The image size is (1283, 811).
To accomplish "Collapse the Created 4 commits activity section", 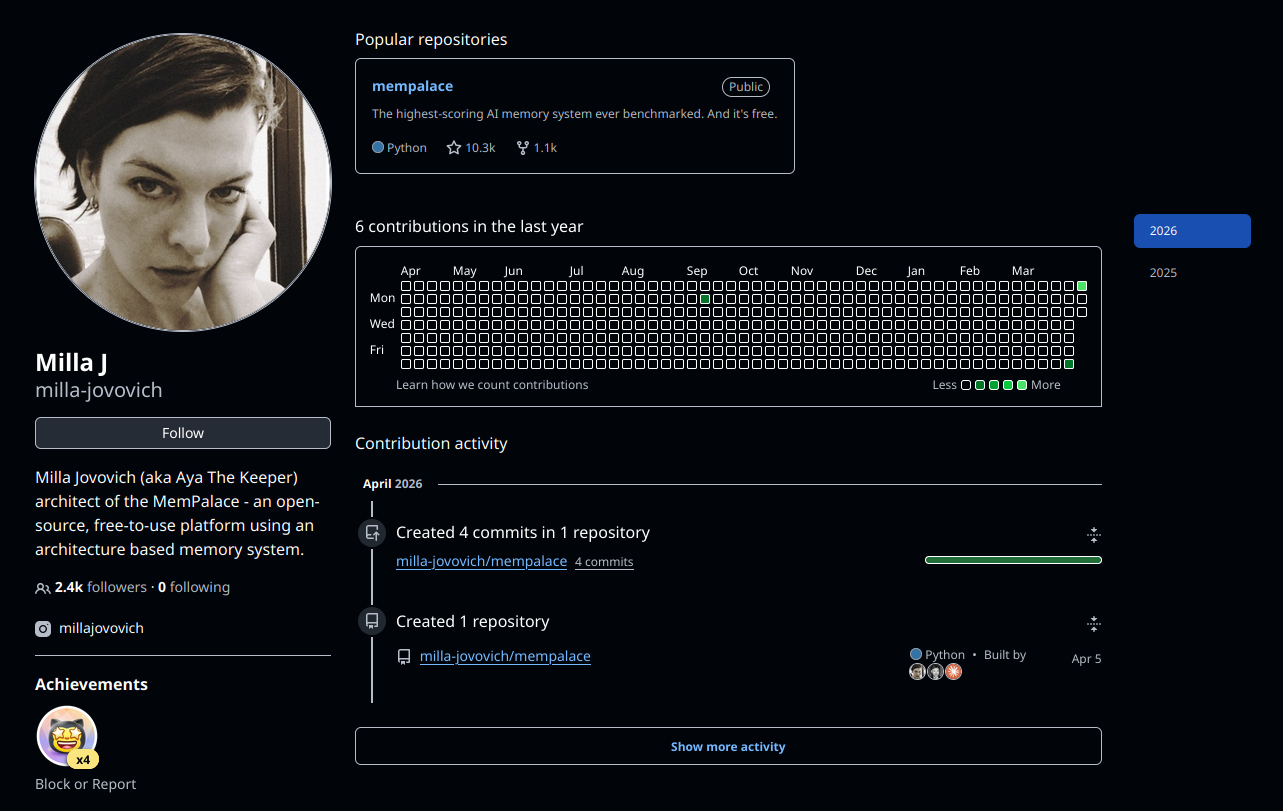I will click(1093, 534).
